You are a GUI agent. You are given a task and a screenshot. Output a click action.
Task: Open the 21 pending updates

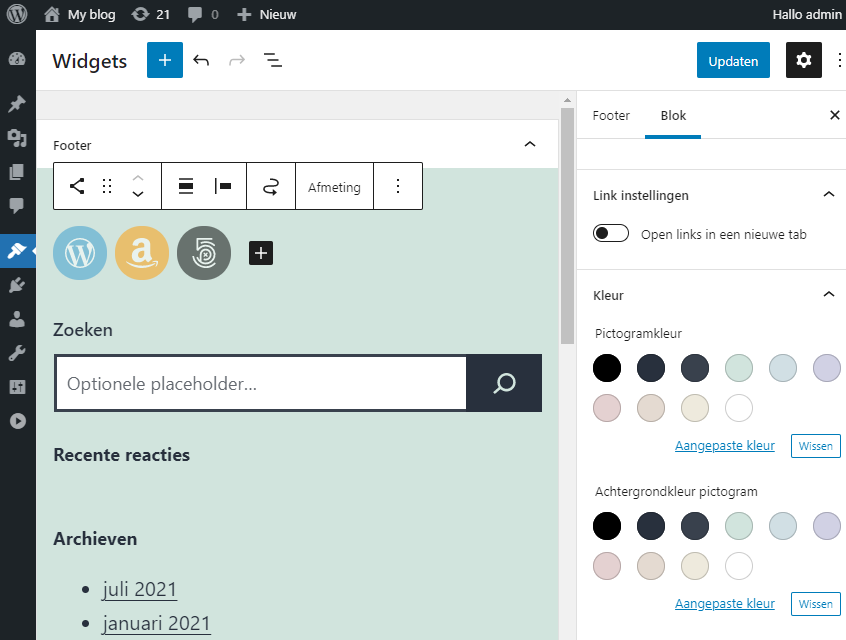pos(151,15)
